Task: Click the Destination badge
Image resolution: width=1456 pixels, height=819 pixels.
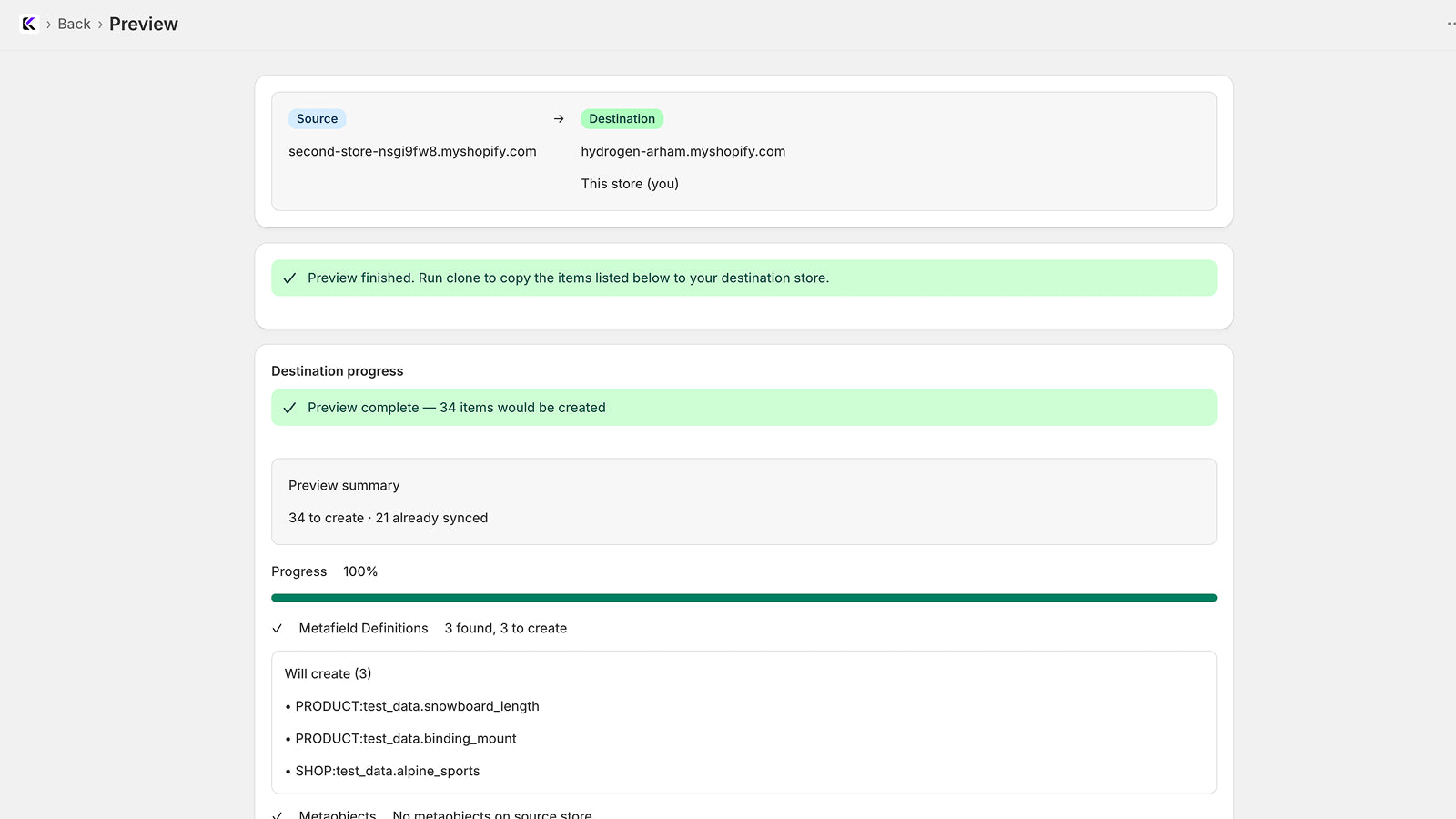Action: pyautogui.click(x=622, y=119)
